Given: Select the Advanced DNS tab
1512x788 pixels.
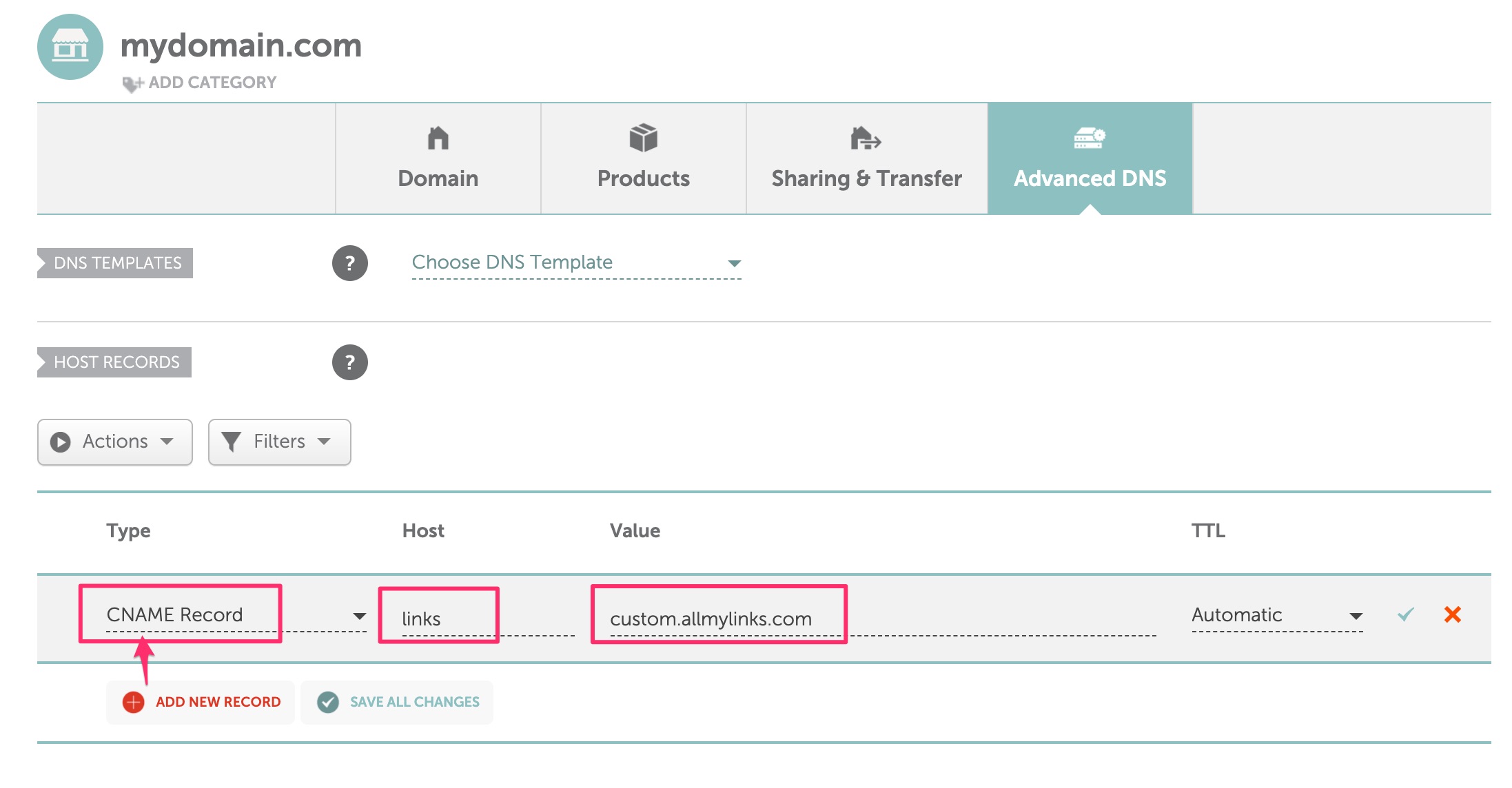Looking at the screenshot, I should [1090, 158].
